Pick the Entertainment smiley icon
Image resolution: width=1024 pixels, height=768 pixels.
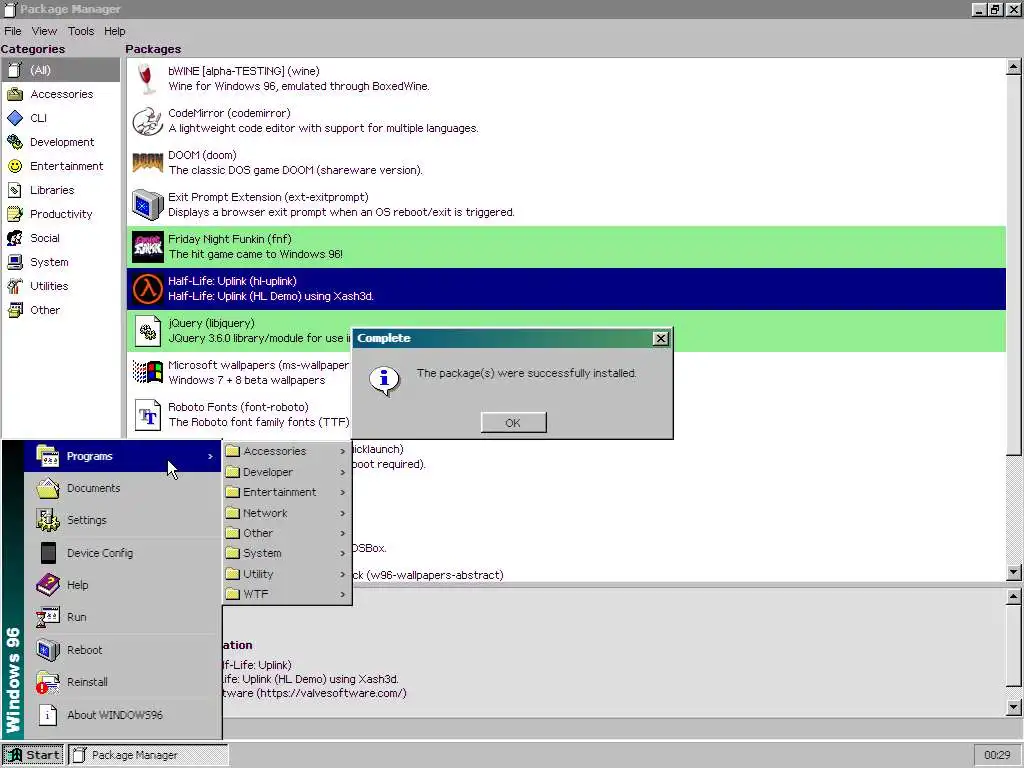point(15,166)
